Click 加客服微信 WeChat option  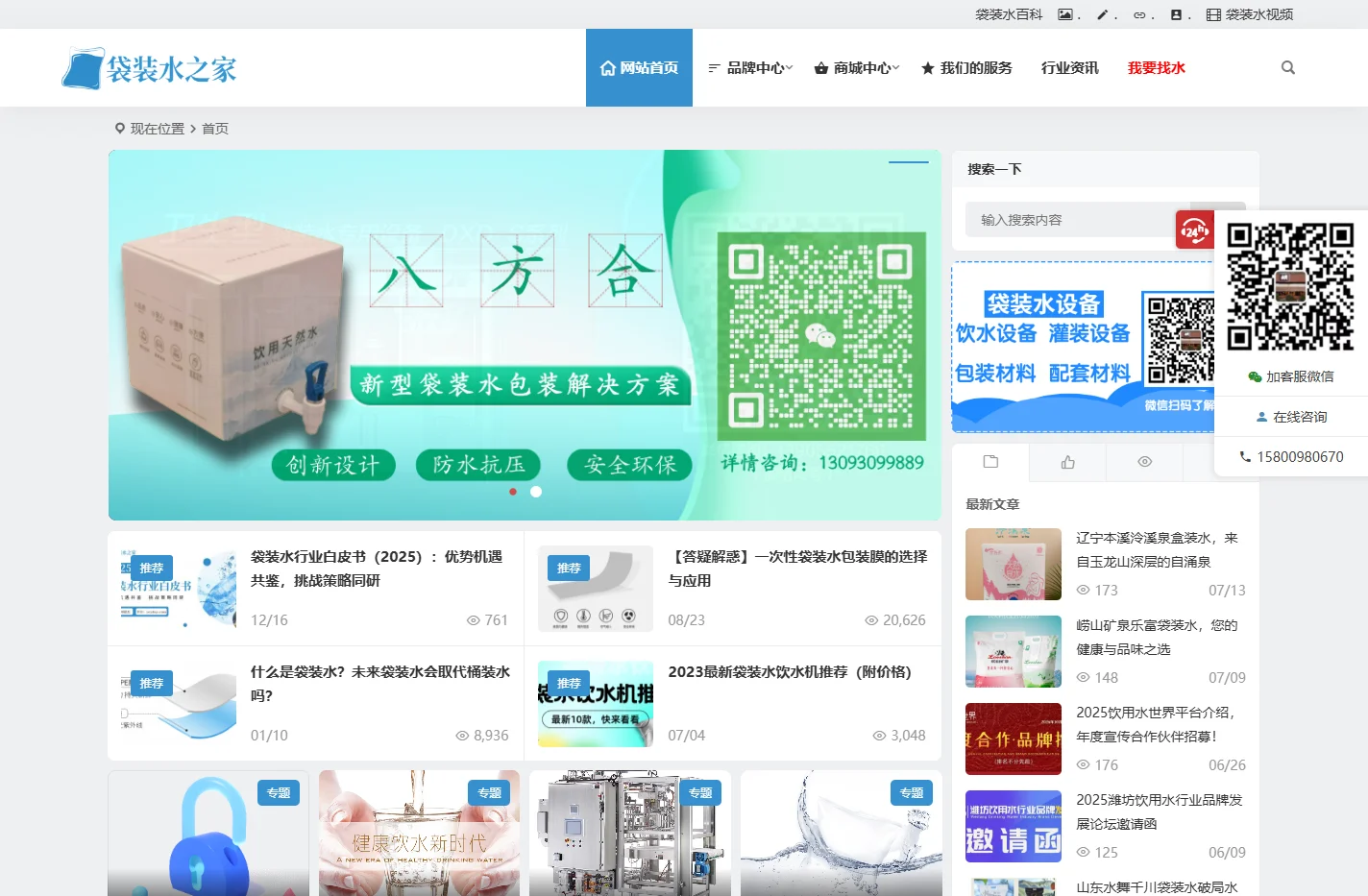point(1291,376)
